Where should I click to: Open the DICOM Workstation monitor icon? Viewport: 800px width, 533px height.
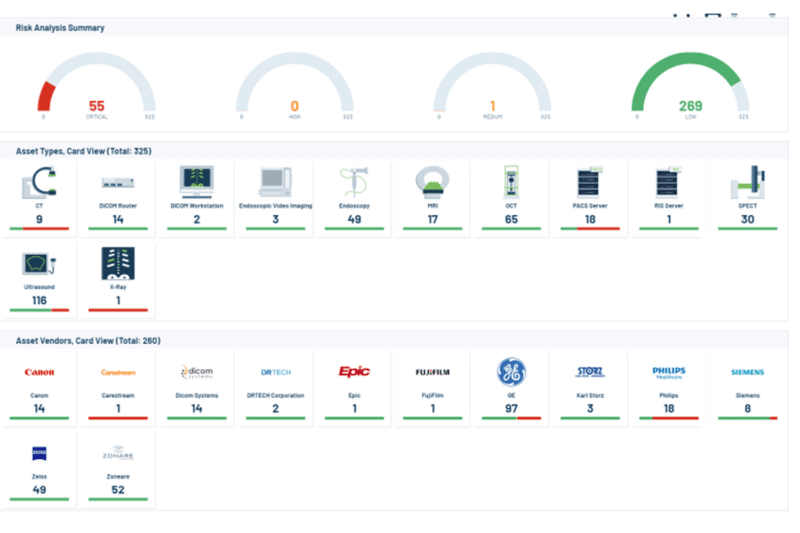[x=197, y=182]
